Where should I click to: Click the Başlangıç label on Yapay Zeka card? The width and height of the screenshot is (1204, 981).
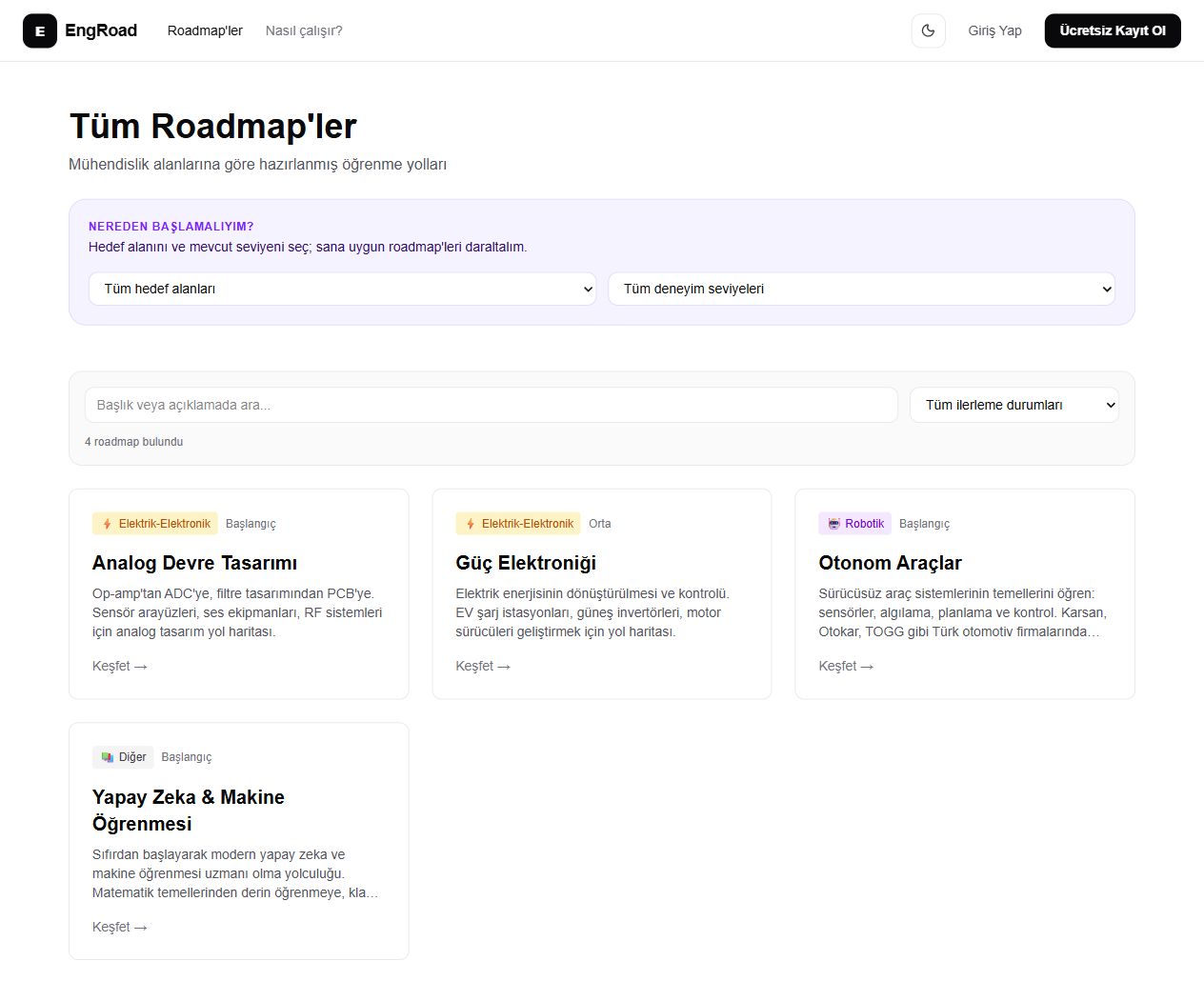tap(187, 757)
